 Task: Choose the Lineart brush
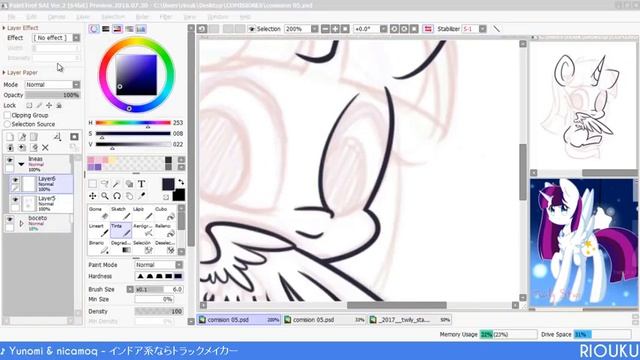point(98,230)
